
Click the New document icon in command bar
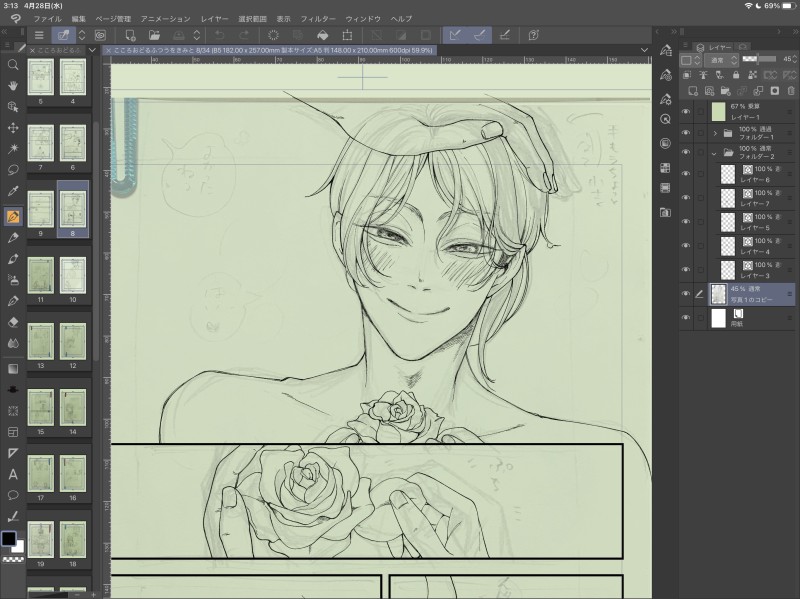pos(130,35)
